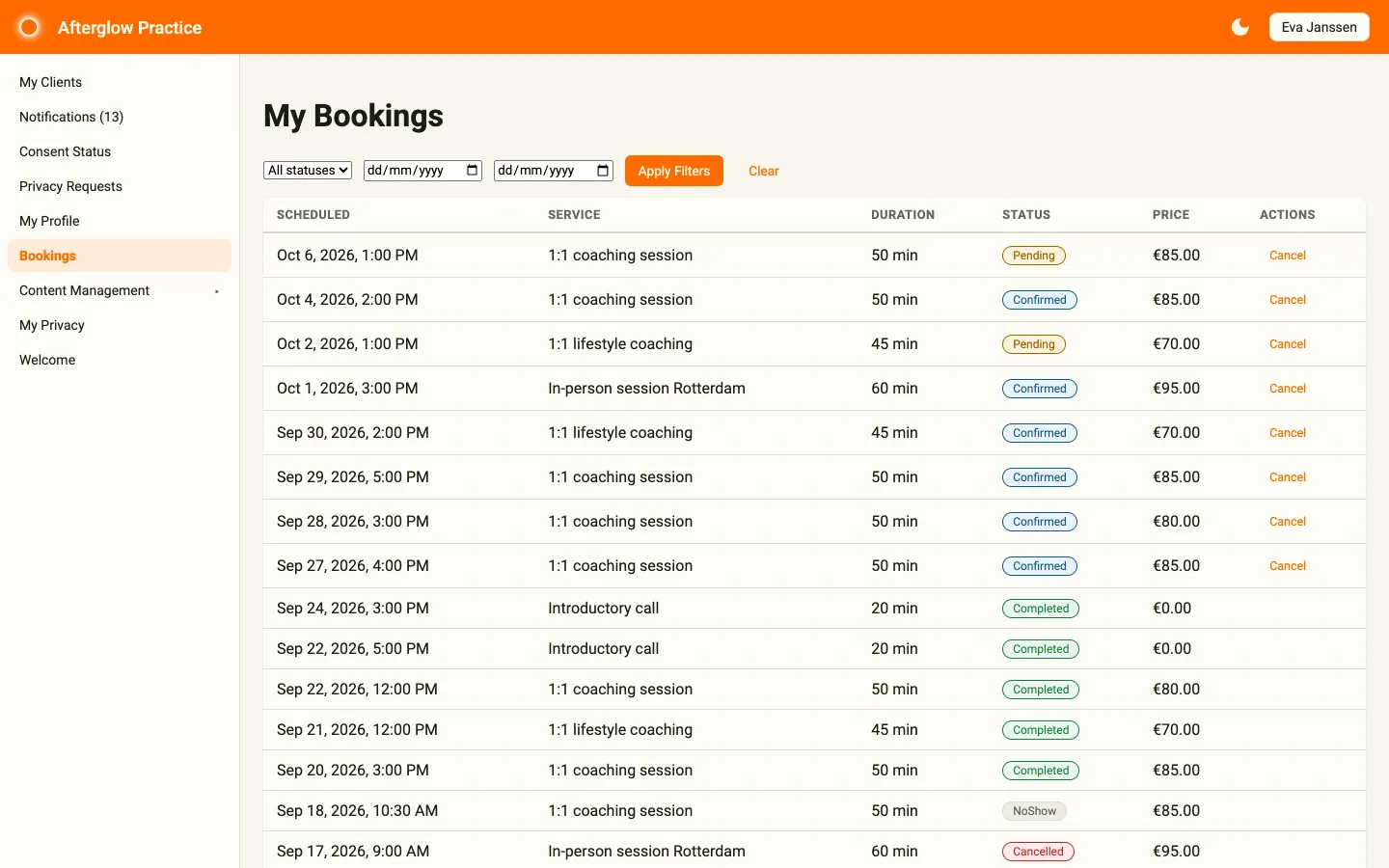Cancel the Oct 4, 2026 2:00 PM booking
This screenshot has height=868, width=1389.
coord(1288,300)
